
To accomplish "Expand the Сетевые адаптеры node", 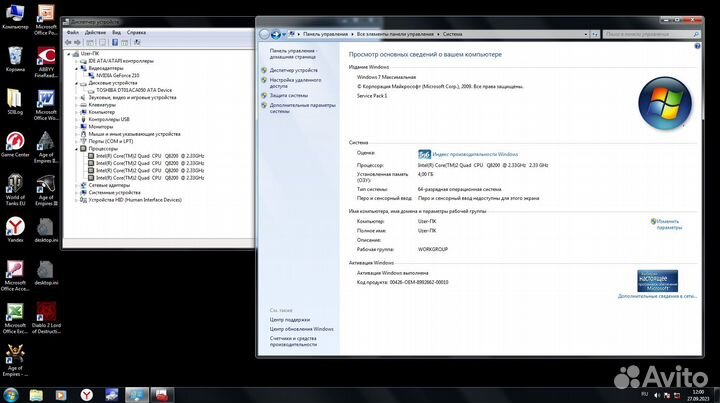I will point(80,185).
